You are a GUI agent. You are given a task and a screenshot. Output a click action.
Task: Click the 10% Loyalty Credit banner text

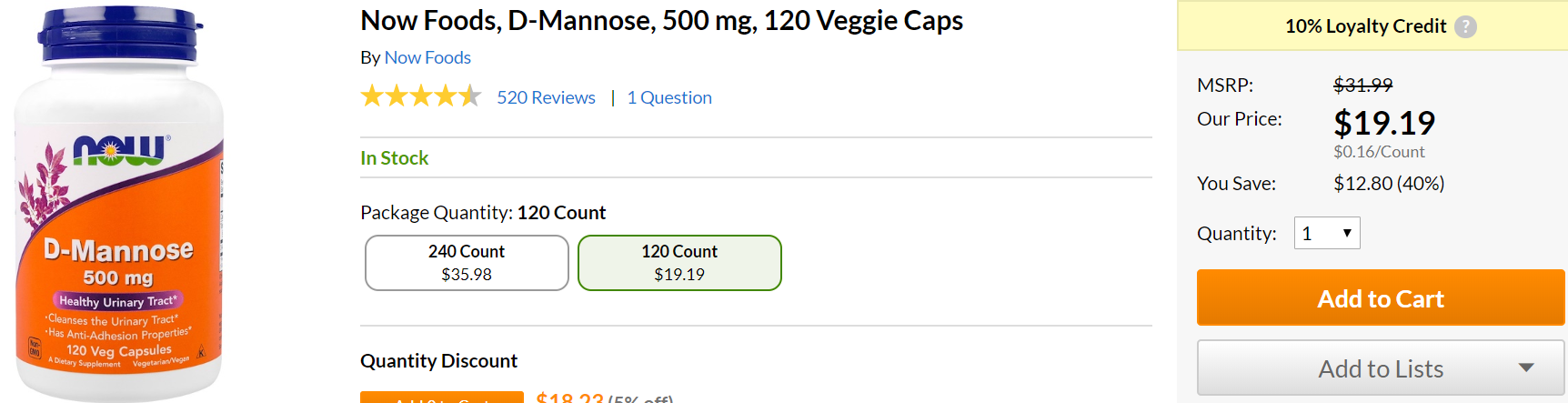coord(1365,26)
